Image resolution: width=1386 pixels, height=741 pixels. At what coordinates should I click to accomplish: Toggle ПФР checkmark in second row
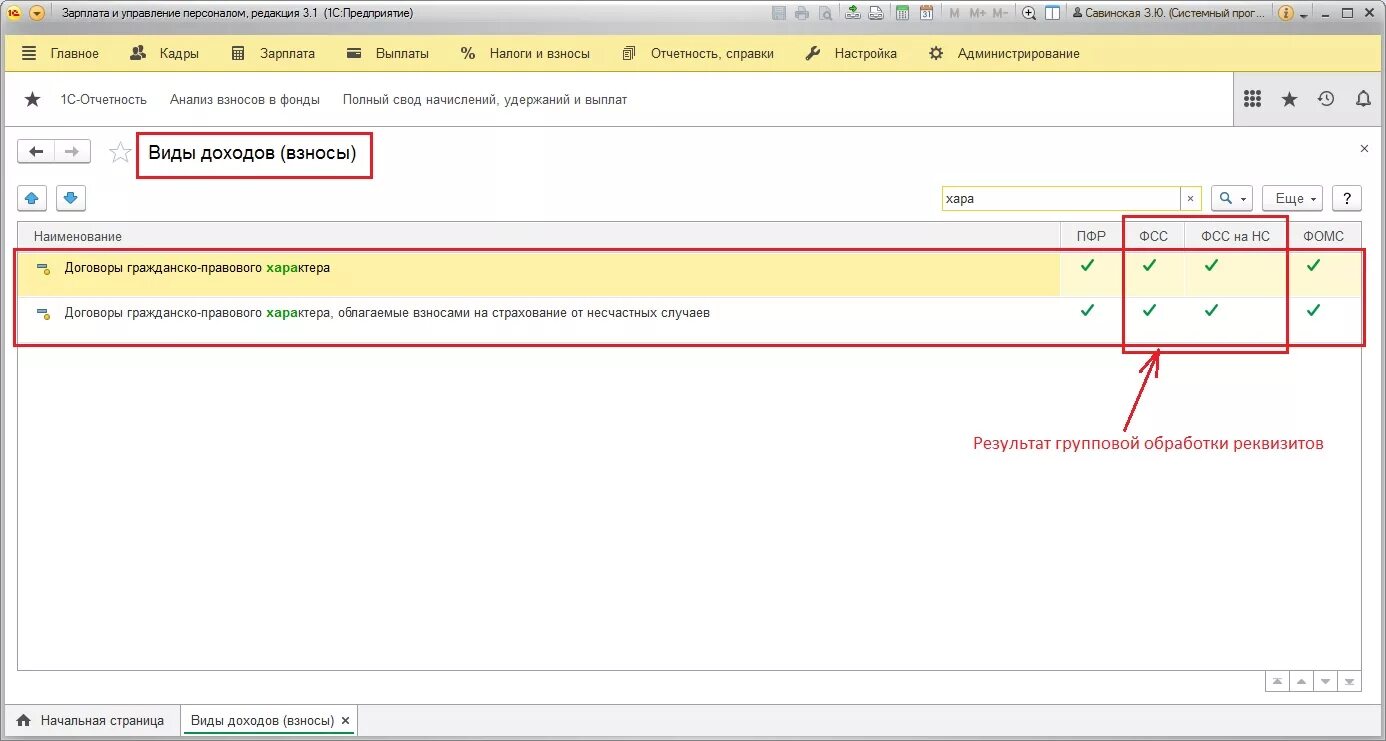coord(1087,310)
